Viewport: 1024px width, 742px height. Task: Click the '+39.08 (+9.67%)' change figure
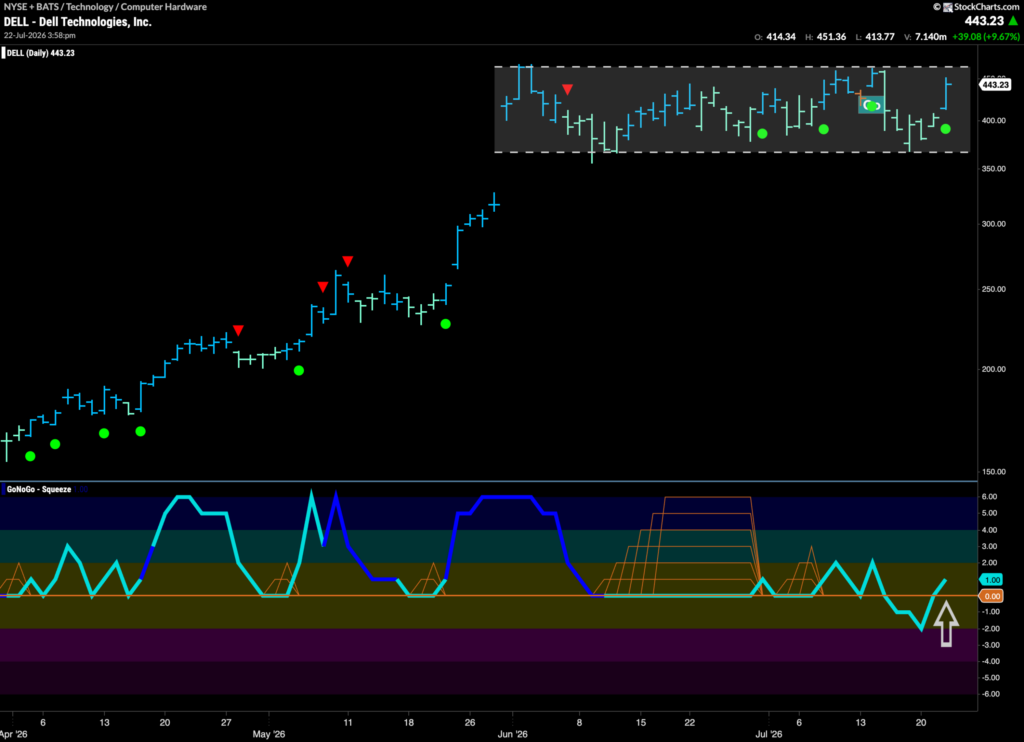point(986,37)
